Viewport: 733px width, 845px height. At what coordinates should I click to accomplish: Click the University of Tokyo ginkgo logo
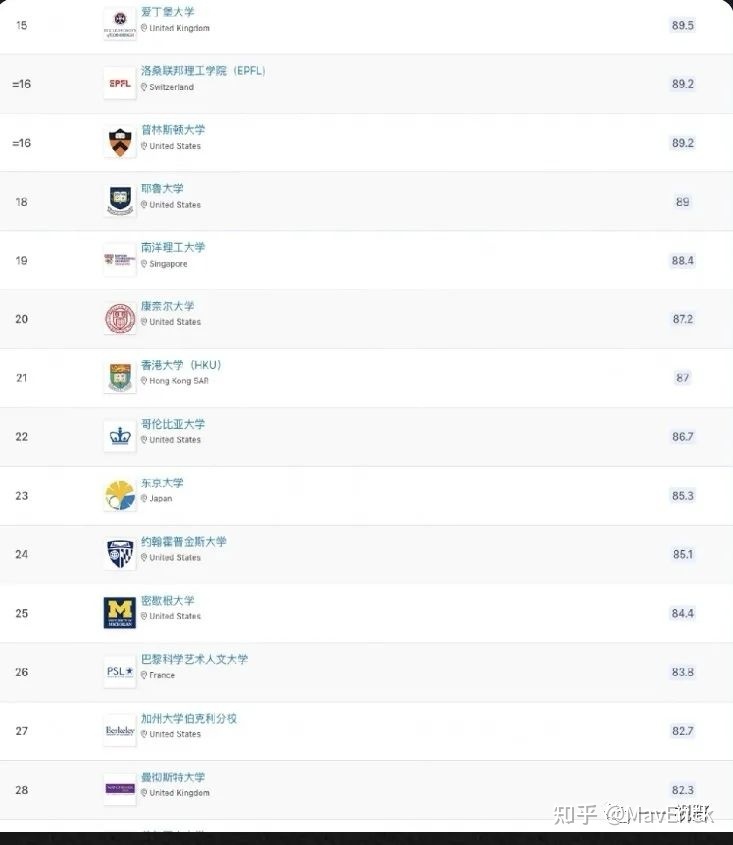120,495
